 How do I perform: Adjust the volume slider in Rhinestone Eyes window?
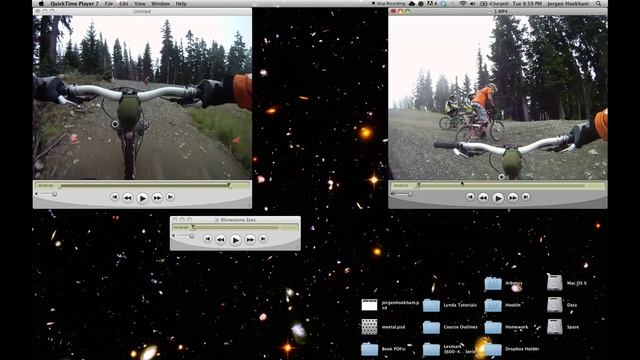(x=184, y=236)
